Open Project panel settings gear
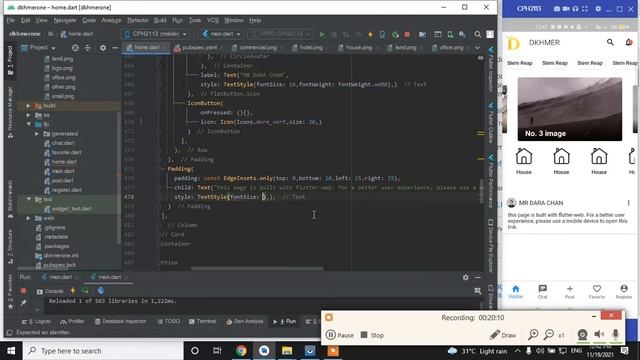This screenshot has width=640, height=360. click(x=103, y=48)
